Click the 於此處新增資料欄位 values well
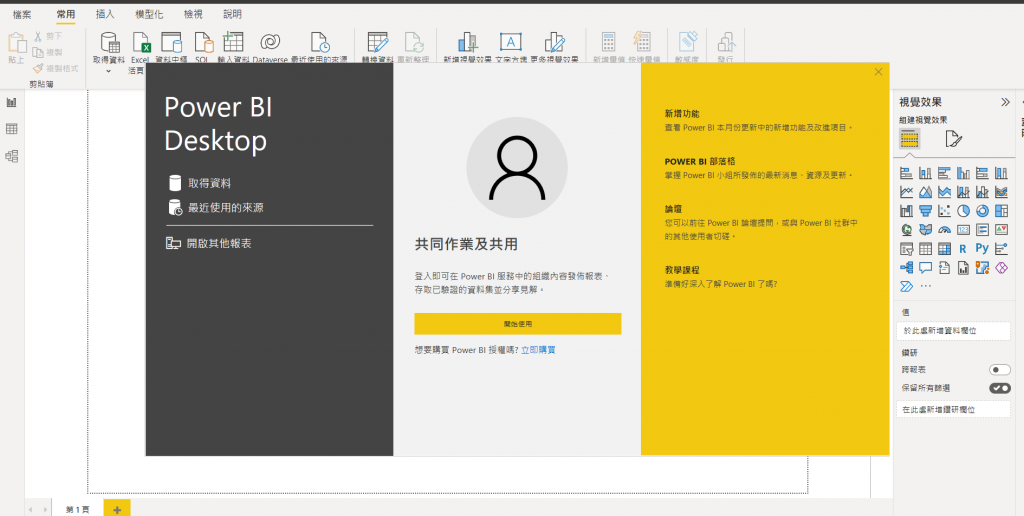The height and width of the screenshot is (516, 1024). (x=953, y=331)
